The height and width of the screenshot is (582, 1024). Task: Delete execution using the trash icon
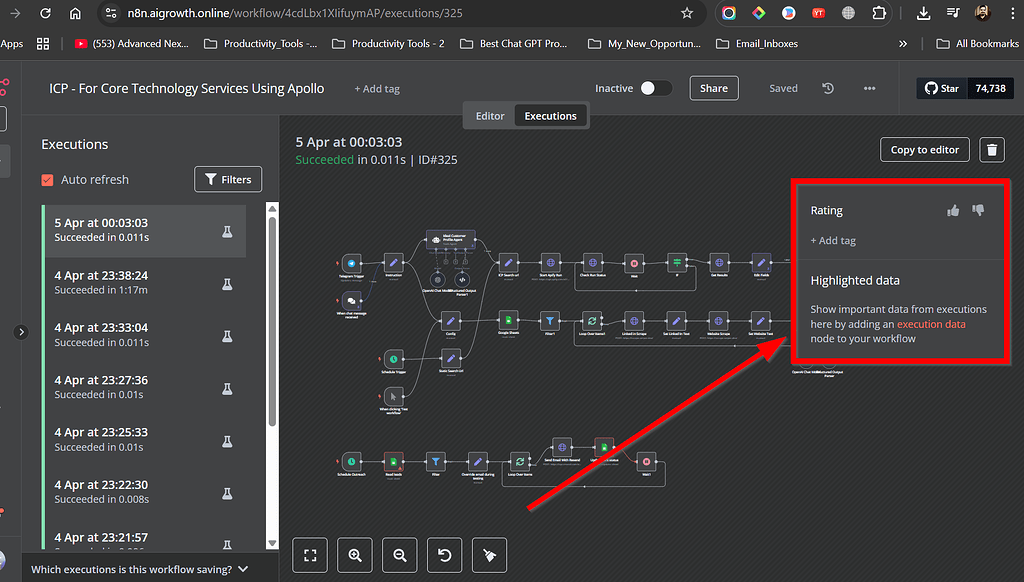pyautogui.click(x=991, y=150)
